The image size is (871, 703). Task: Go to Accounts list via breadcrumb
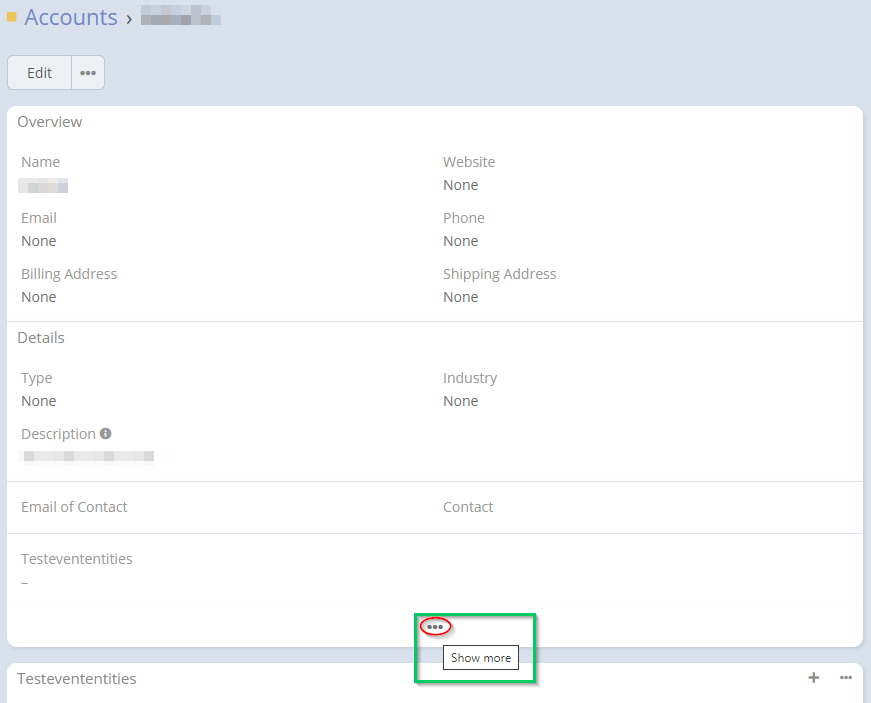[x=71, y=17]
